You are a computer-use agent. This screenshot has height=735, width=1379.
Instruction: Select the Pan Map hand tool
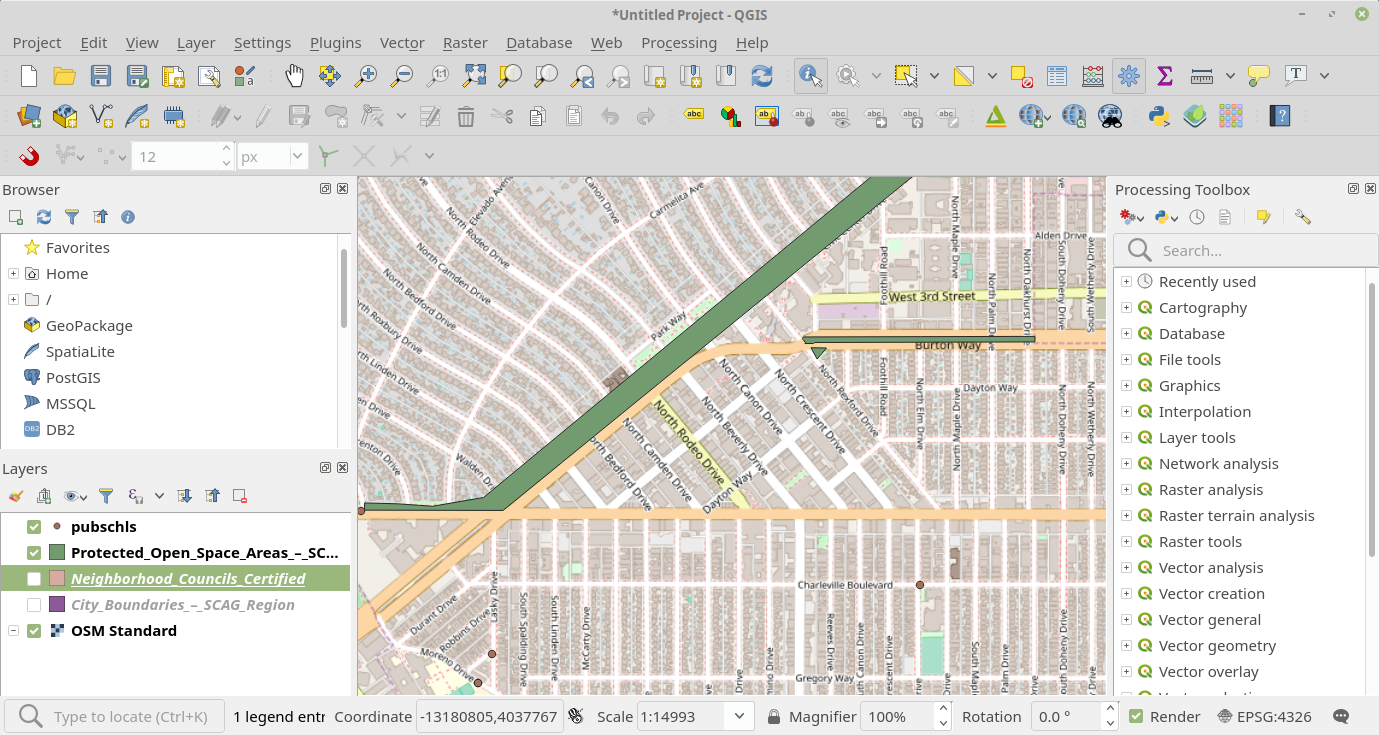pyautogui.click(x=294, y=75)
